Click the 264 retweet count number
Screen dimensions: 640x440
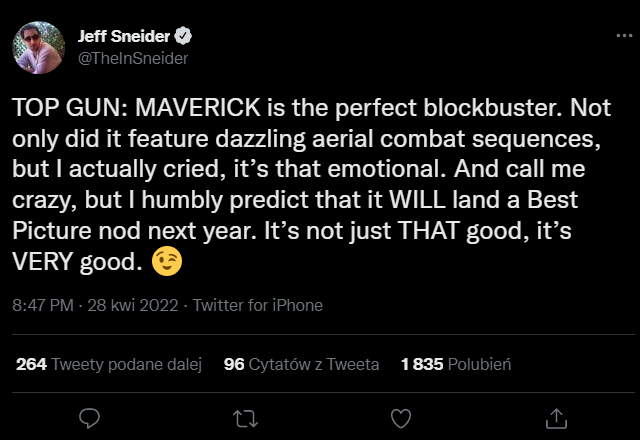pyautogui.click(x=32, y=365)
